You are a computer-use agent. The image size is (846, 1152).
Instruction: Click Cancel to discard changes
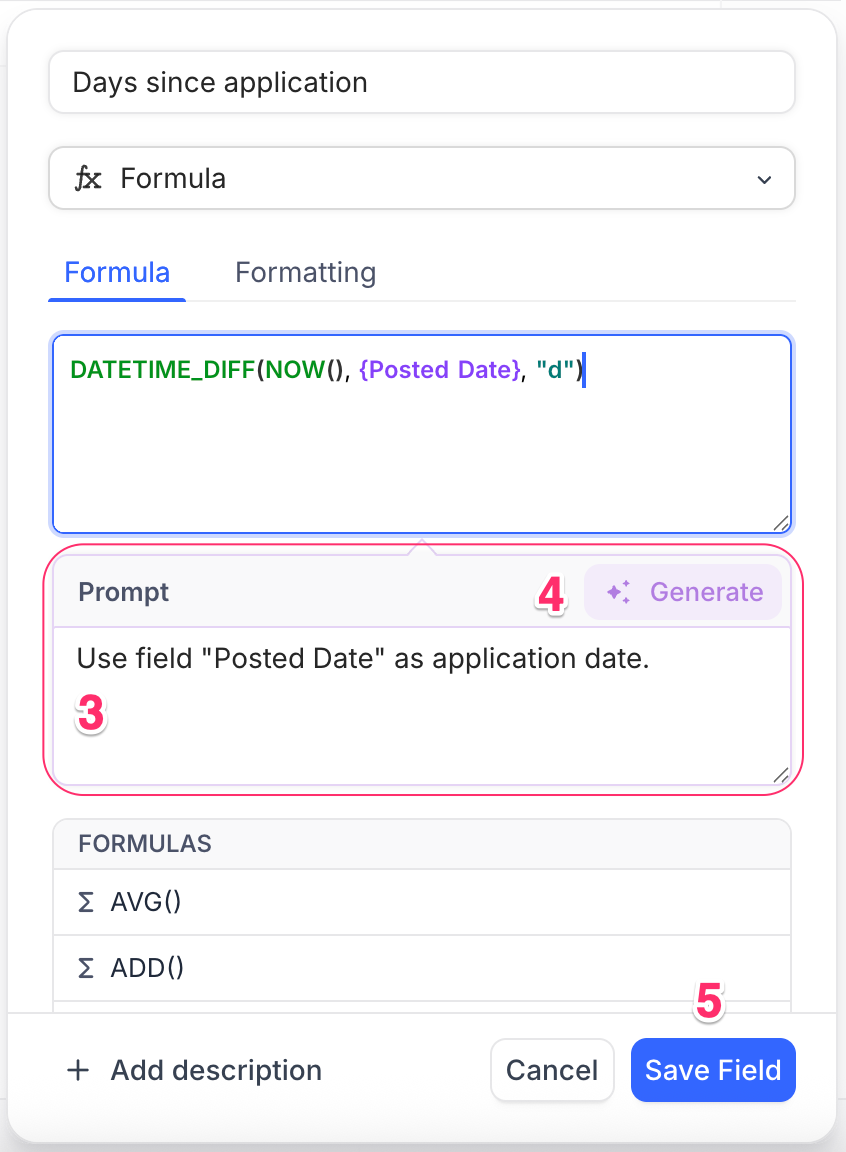(x=552, y=1070)
